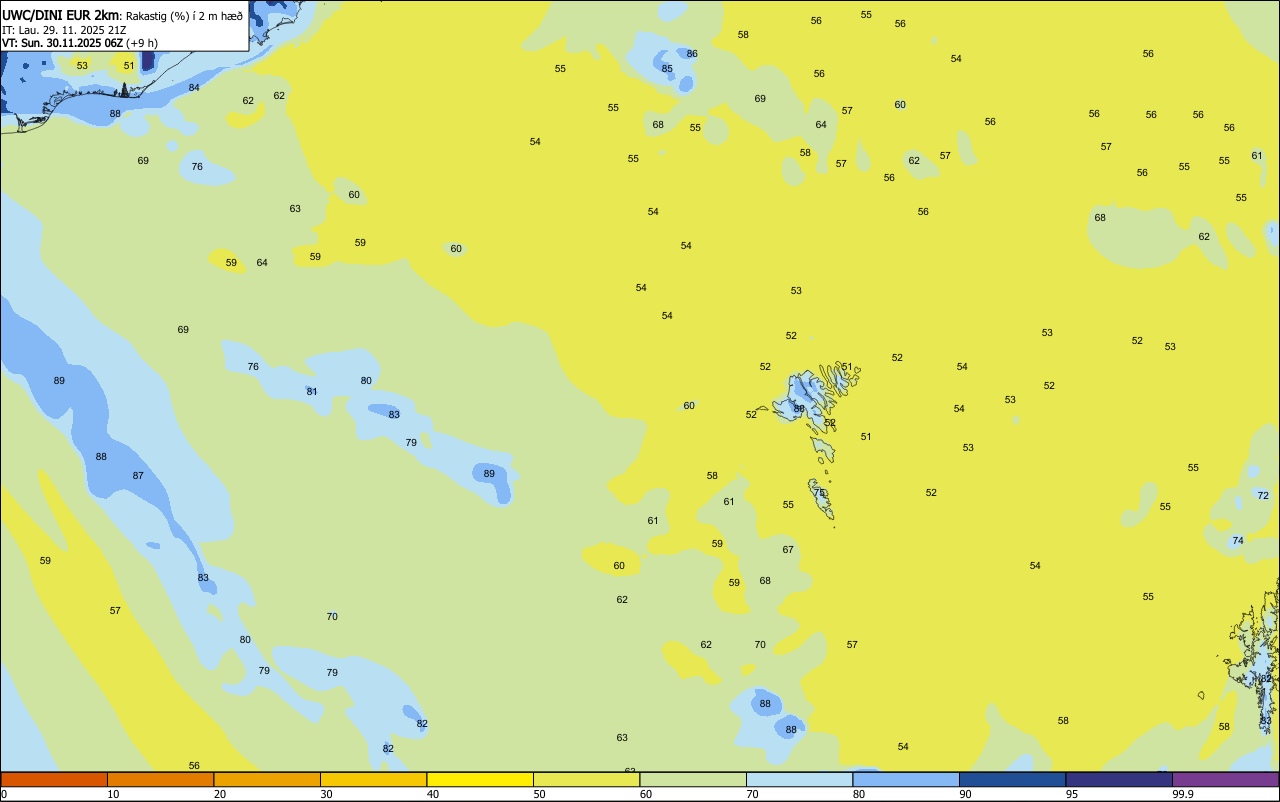Click the pale yellow 50–60 legend swatch
This screenshot has width=1280, height=802.
coord(586,779)
